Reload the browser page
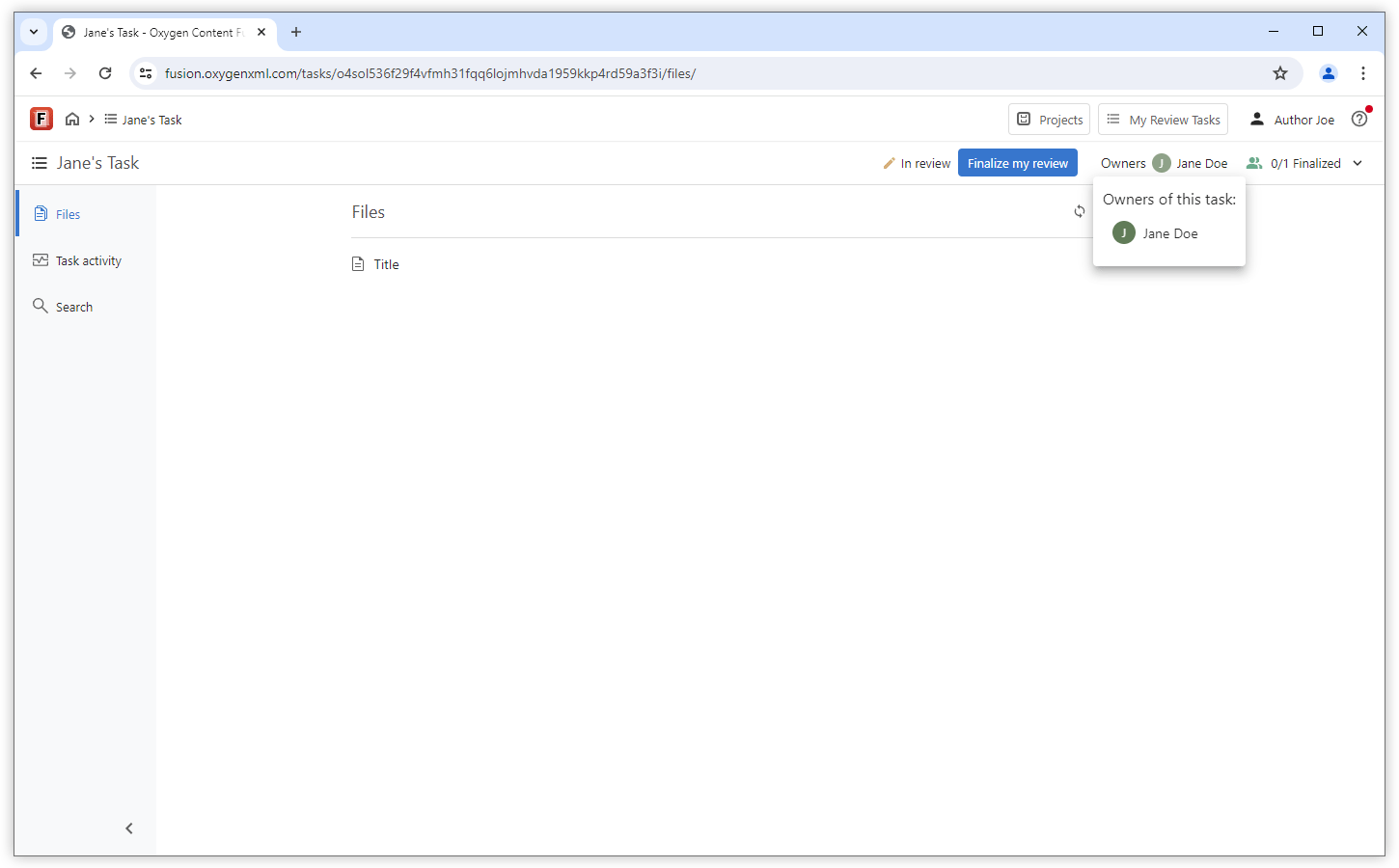 tap(105, 73)
